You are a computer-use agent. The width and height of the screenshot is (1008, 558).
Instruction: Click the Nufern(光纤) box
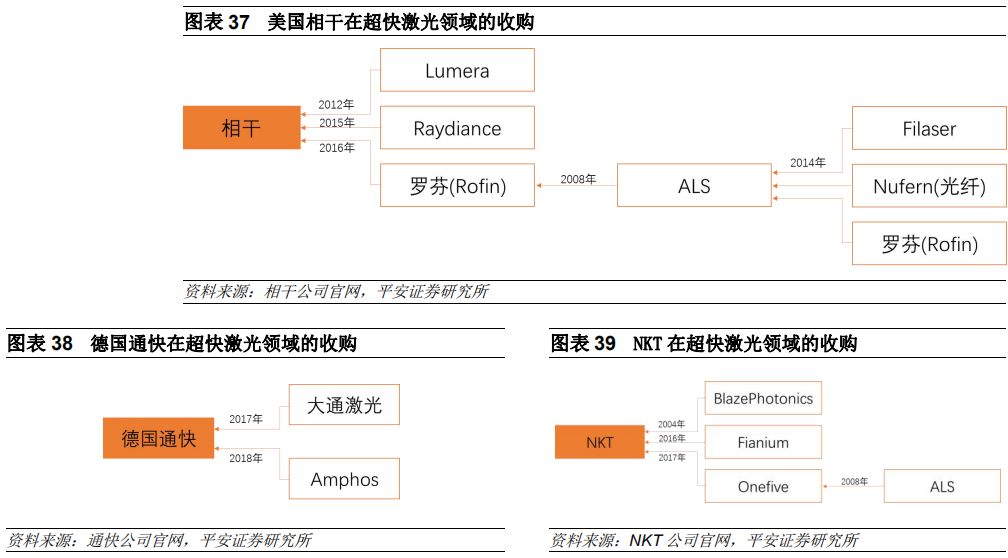tap(928, 186)
